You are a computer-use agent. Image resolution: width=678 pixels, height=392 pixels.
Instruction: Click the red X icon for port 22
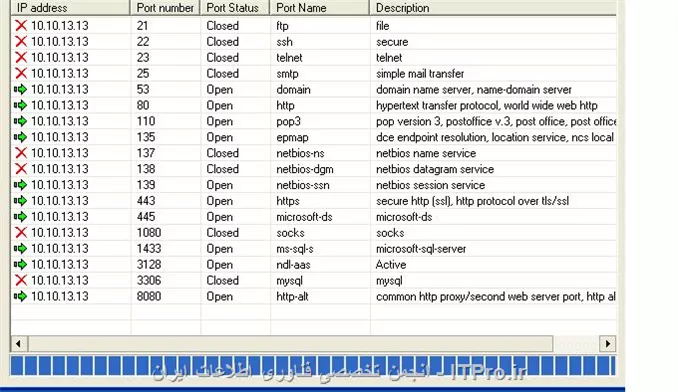20,41
